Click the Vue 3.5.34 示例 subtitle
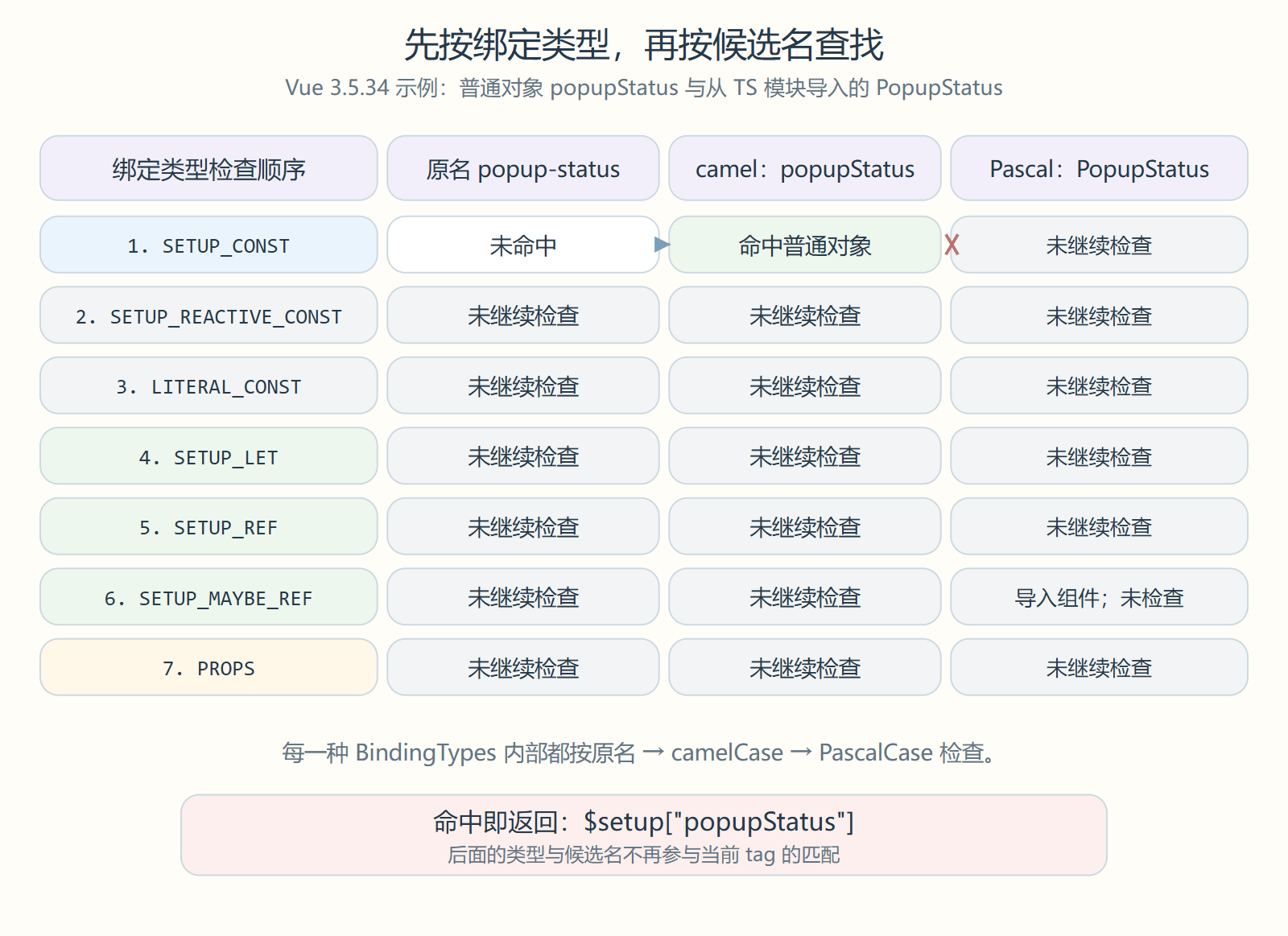This screenshot has height=936, width=1288. (x=644, y=87)
